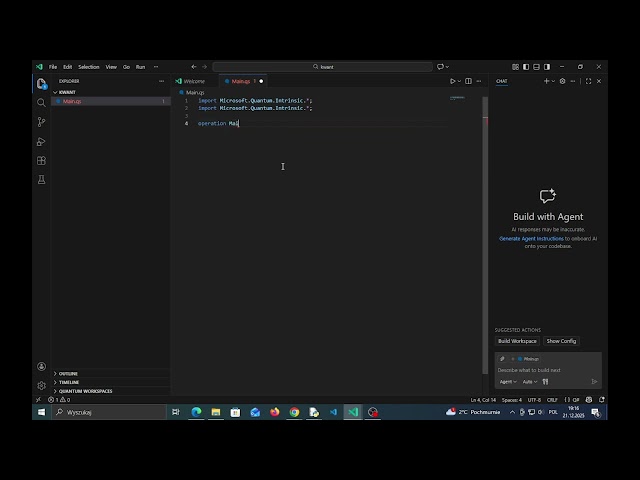Switch to the Main.qs editor tab

243,81
